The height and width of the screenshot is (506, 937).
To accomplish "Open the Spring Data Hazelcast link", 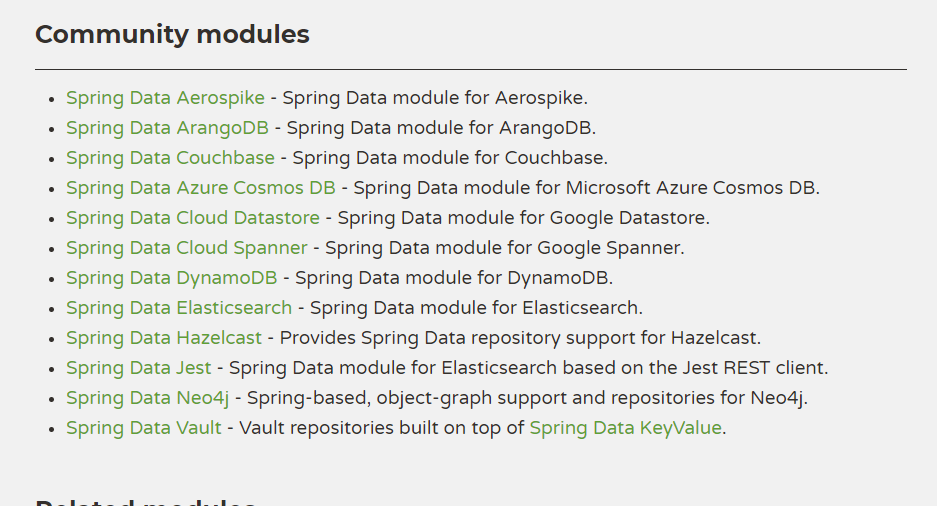I will [x=164, y=338].
